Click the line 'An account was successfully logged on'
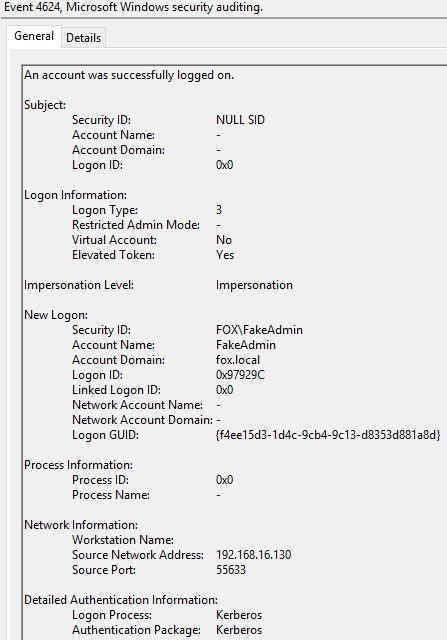 129,75
